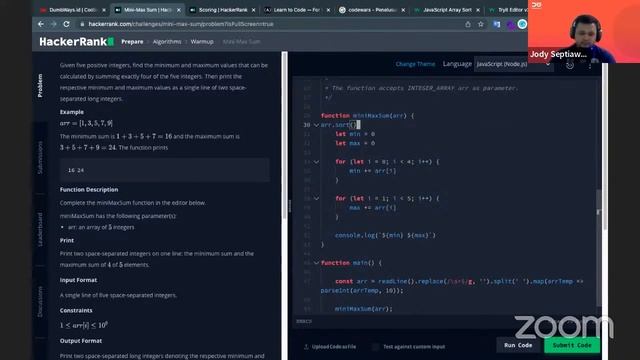640x360 pixels.
Task: Switch to the JavaScript Array Sort tab
Action: [x=447, y=10]
